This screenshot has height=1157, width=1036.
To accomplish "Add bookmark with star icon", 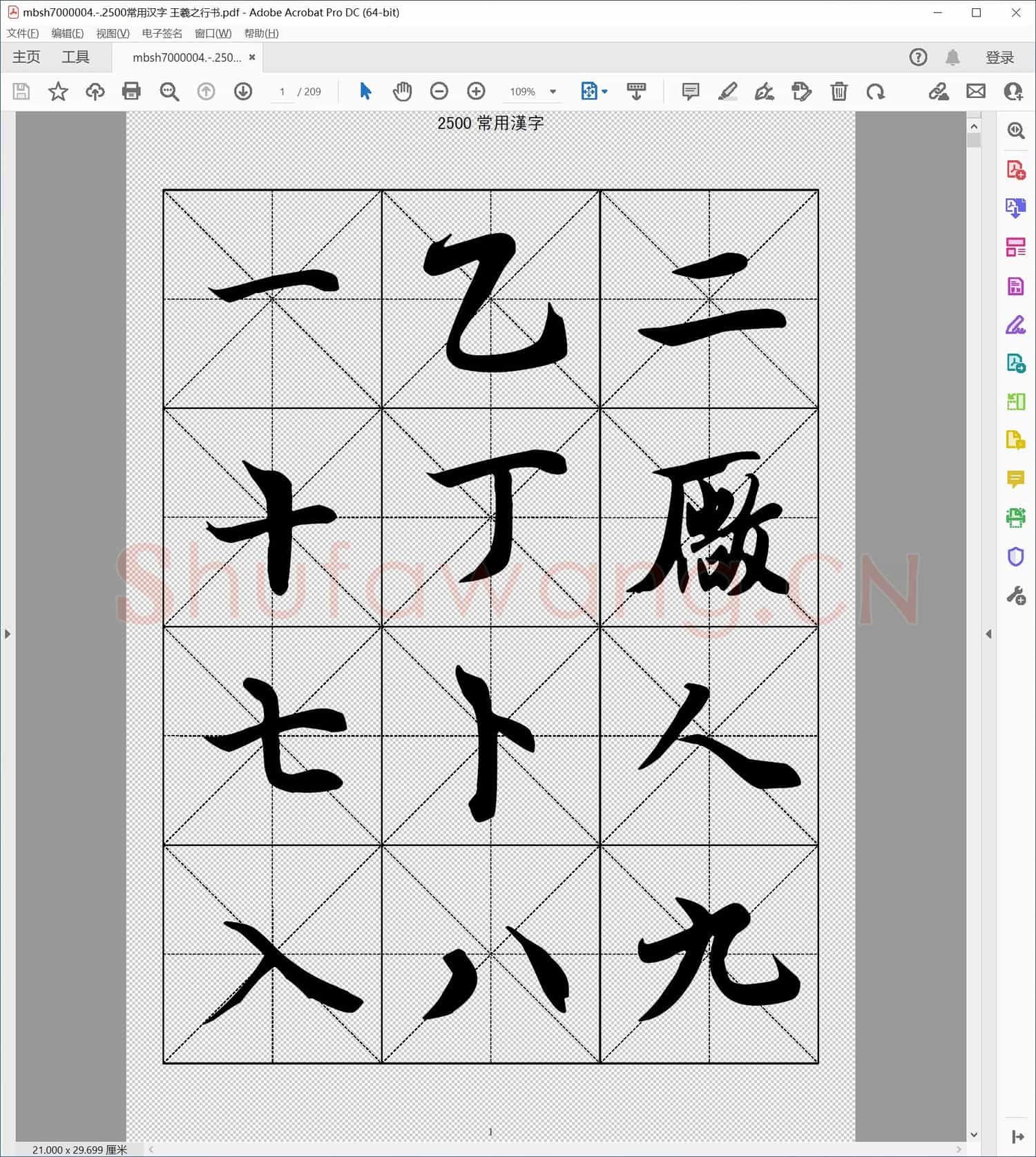I will click(58, 91).
